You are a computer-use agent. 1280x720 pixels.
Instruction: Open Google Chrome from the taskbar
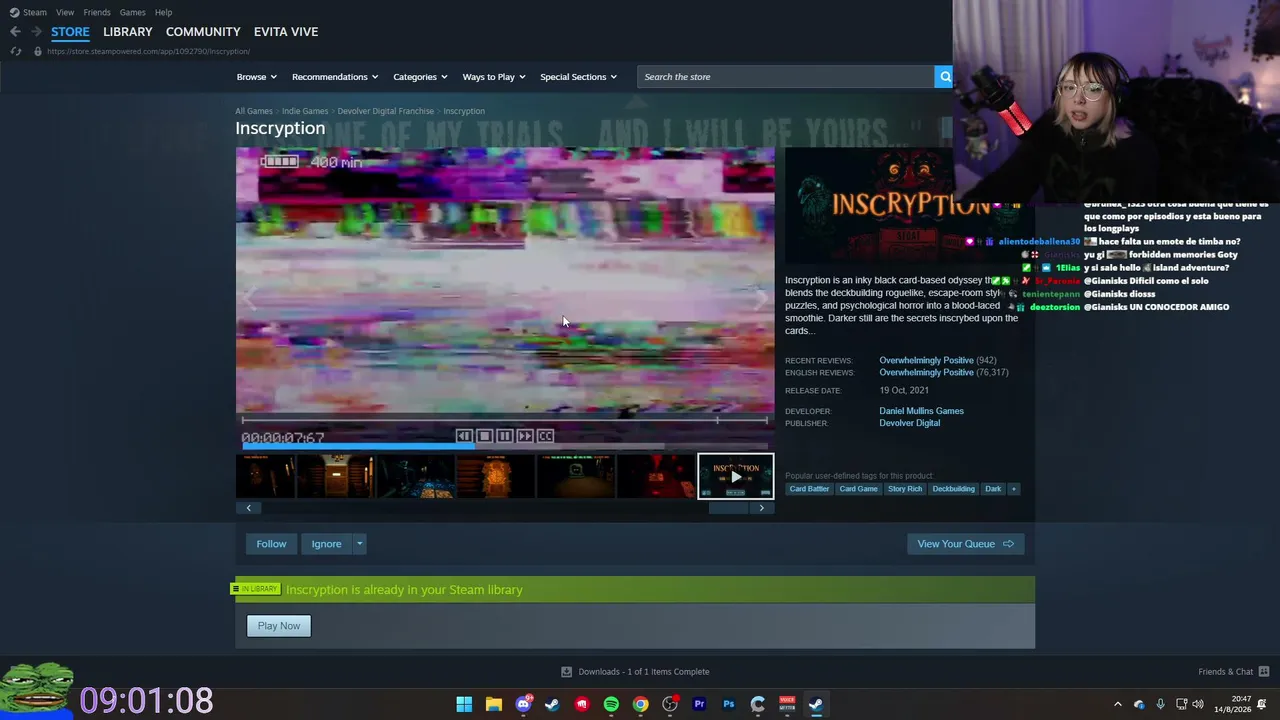tap(640, 704)
